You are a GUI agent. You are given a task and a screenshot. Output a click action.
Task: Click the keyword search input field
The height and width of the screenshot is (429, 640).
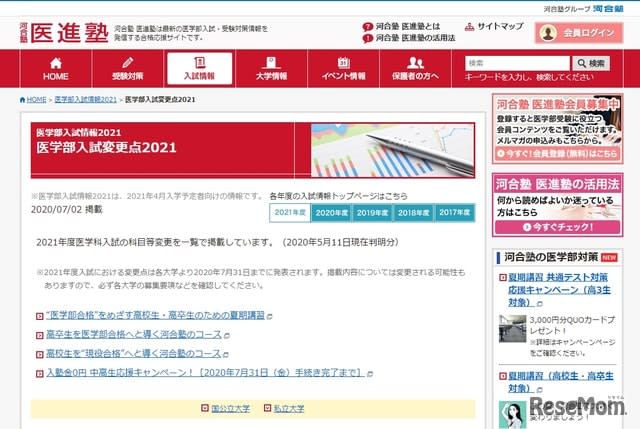click(x=517, y=63)
